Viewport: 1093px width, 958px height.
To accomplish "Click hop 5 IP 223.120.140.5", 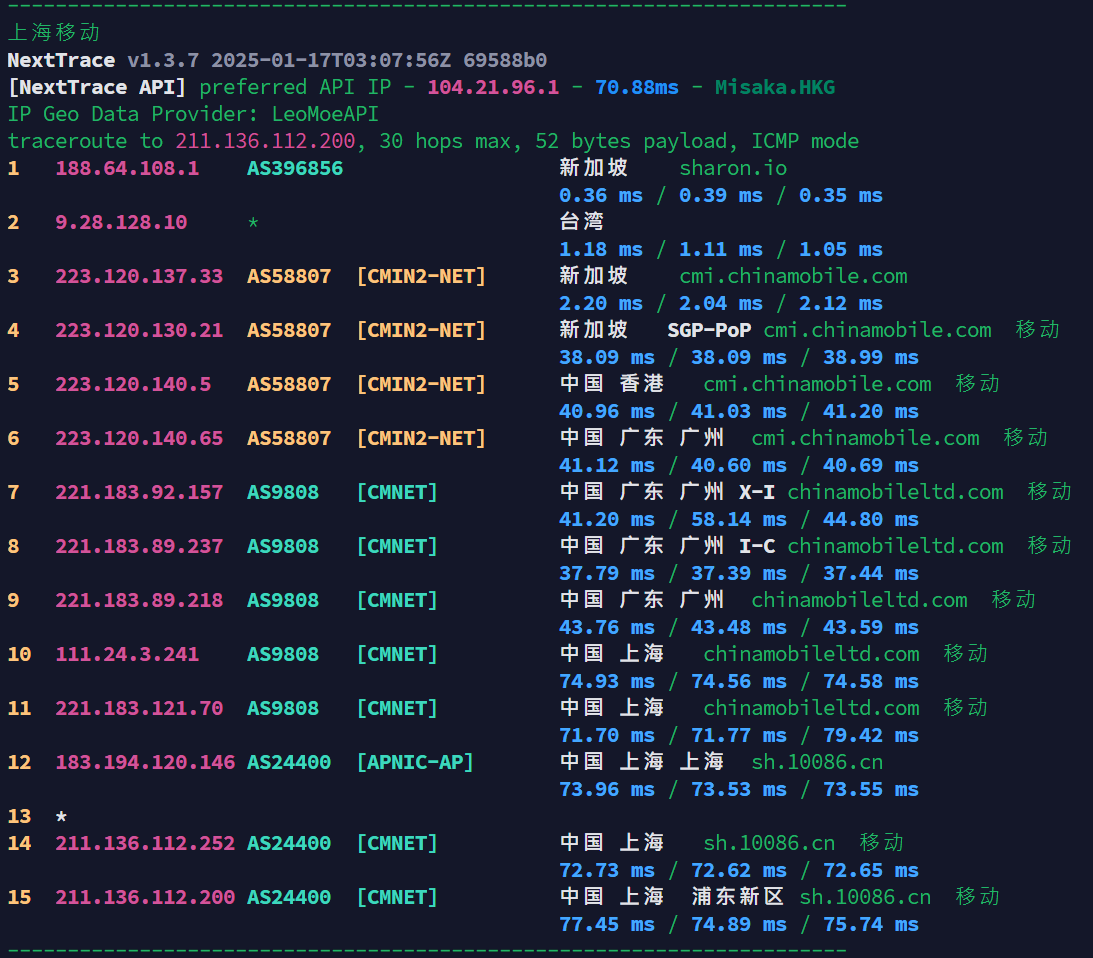I will (x=133, y=384).
